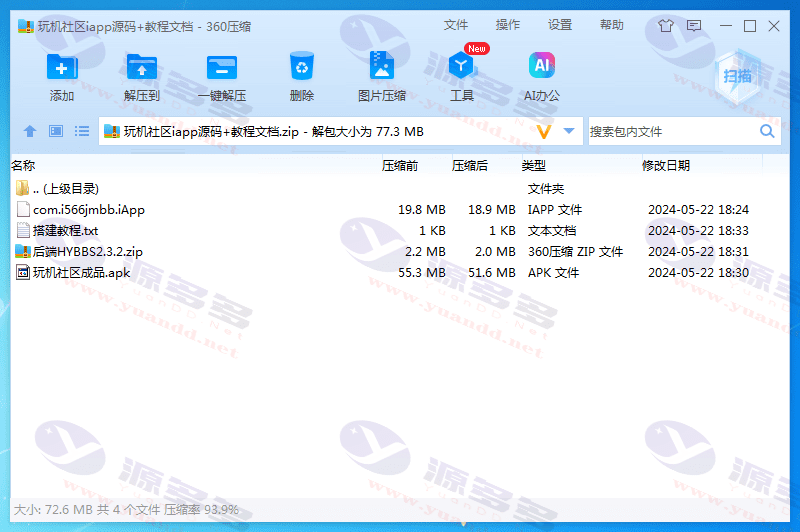Switch to list view icon

(x=82, y=132)
